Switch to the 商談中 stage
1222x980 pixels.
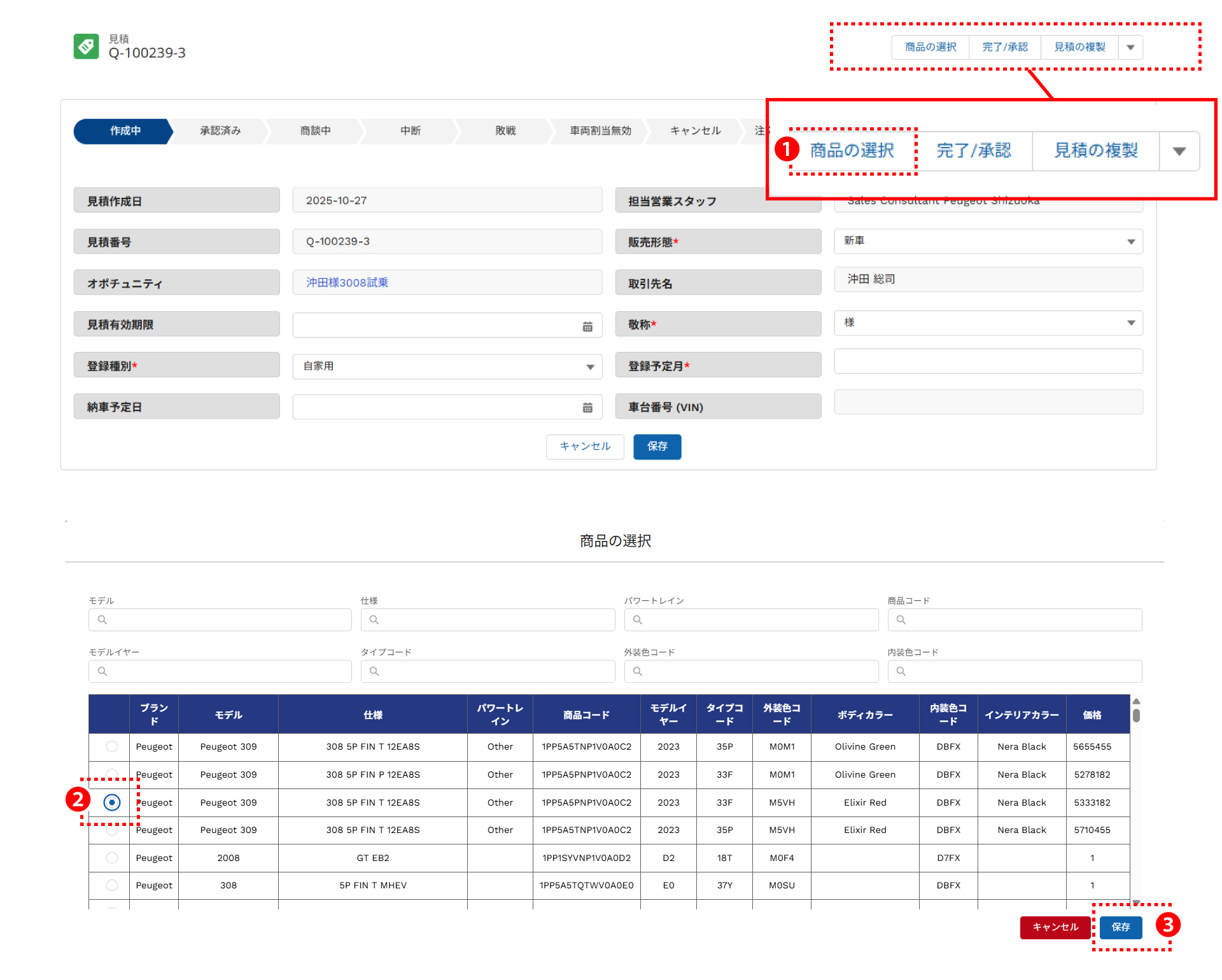pyautogui.click(x=315, y=131)
